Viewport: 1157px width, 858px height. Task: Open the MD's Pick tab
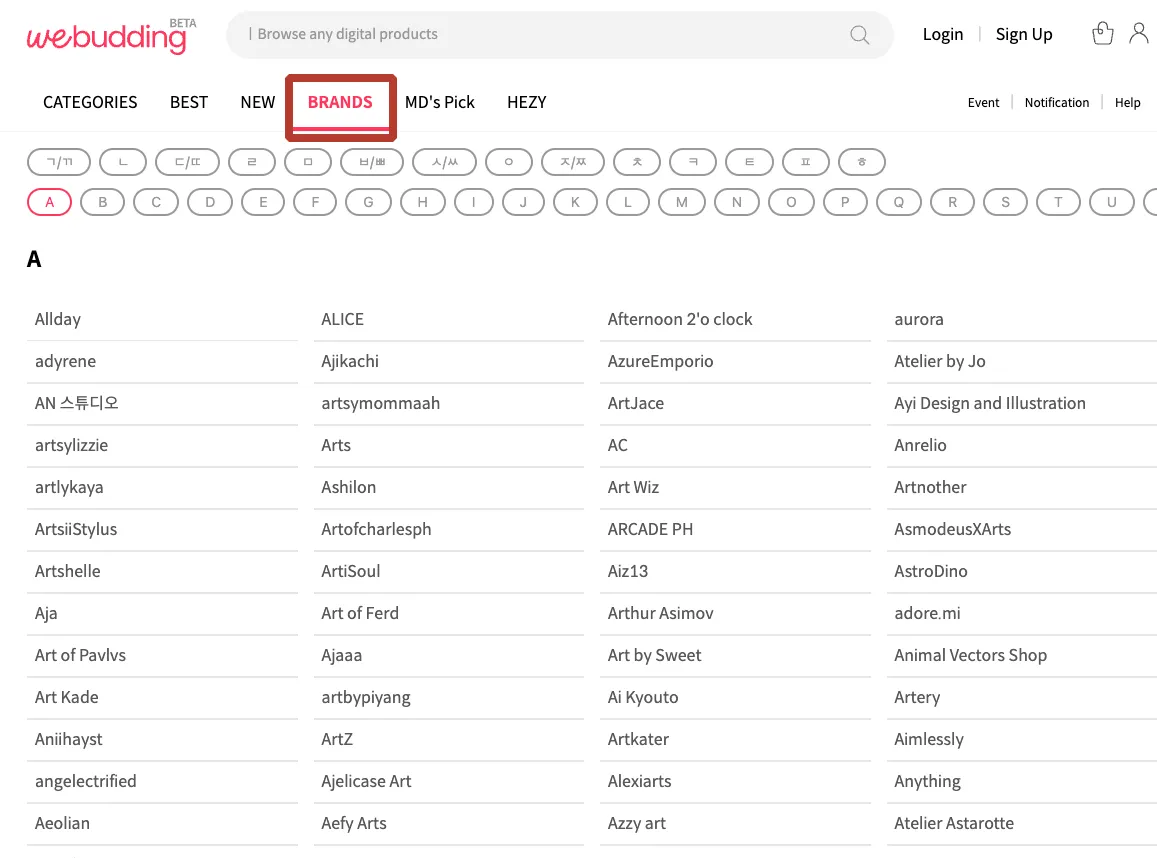click(440, 103)
